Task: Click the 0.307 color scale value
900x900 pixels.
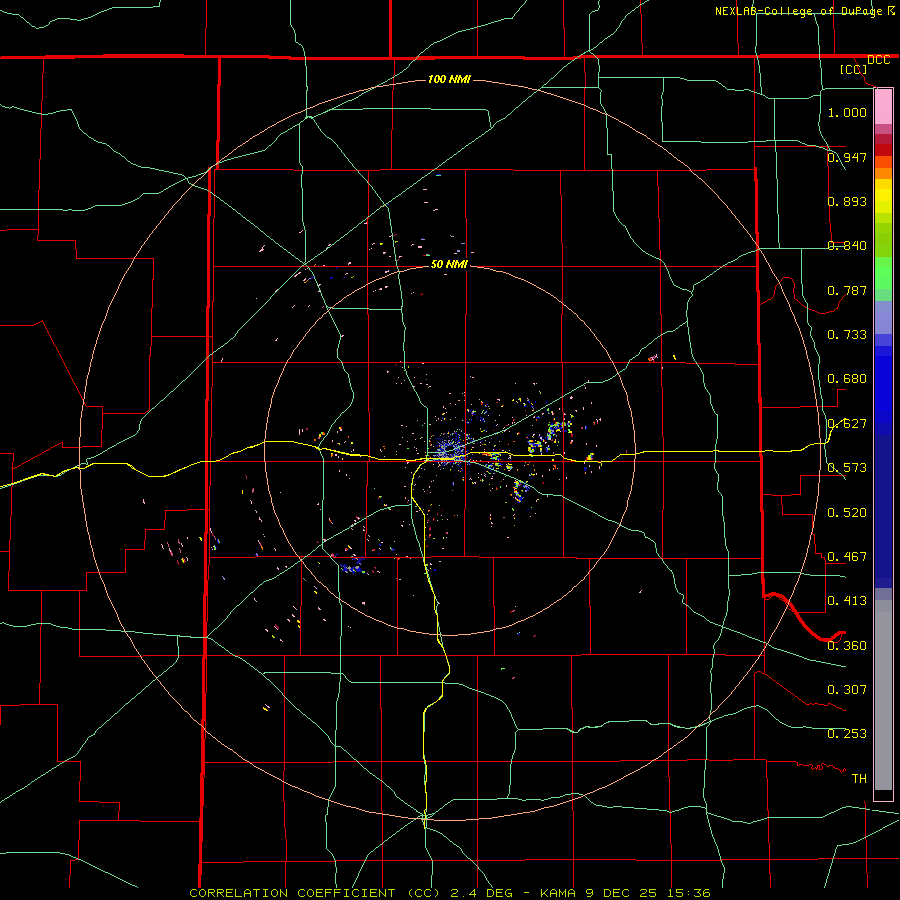Action: coord(847,690)
